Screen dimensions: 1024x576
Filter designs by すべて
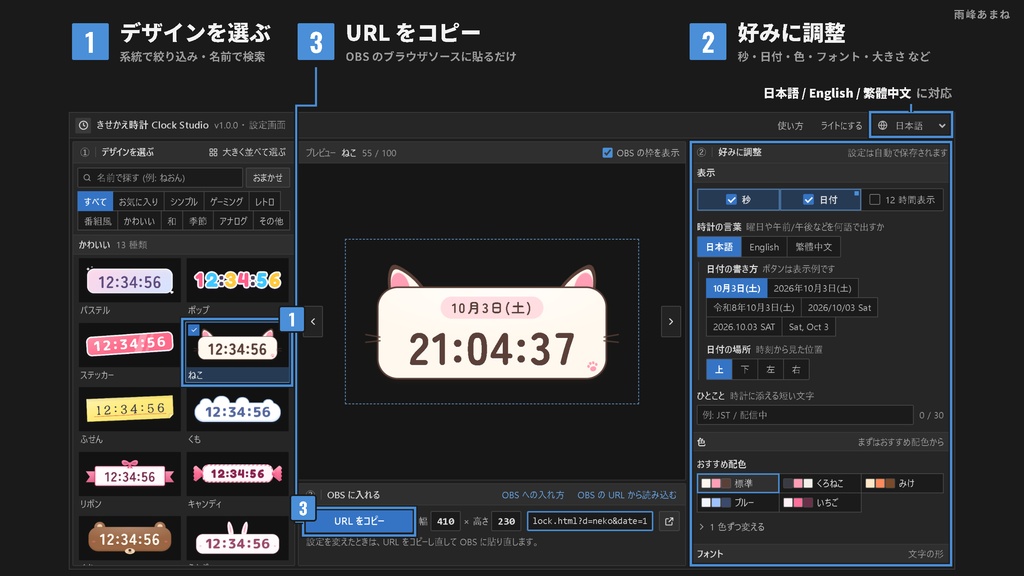point(95,202)
